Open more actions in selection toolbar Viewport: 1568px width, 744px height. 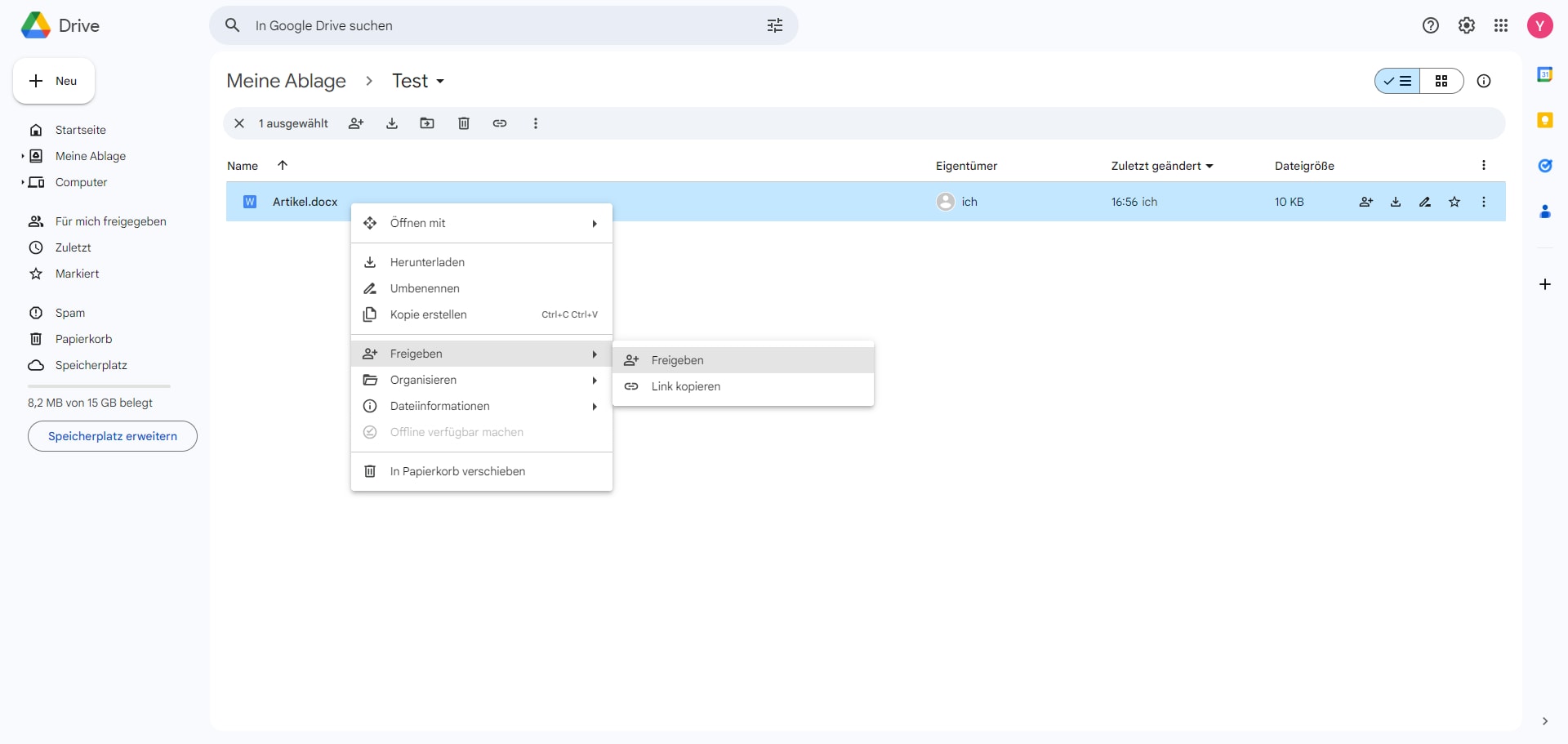point(536,123)
